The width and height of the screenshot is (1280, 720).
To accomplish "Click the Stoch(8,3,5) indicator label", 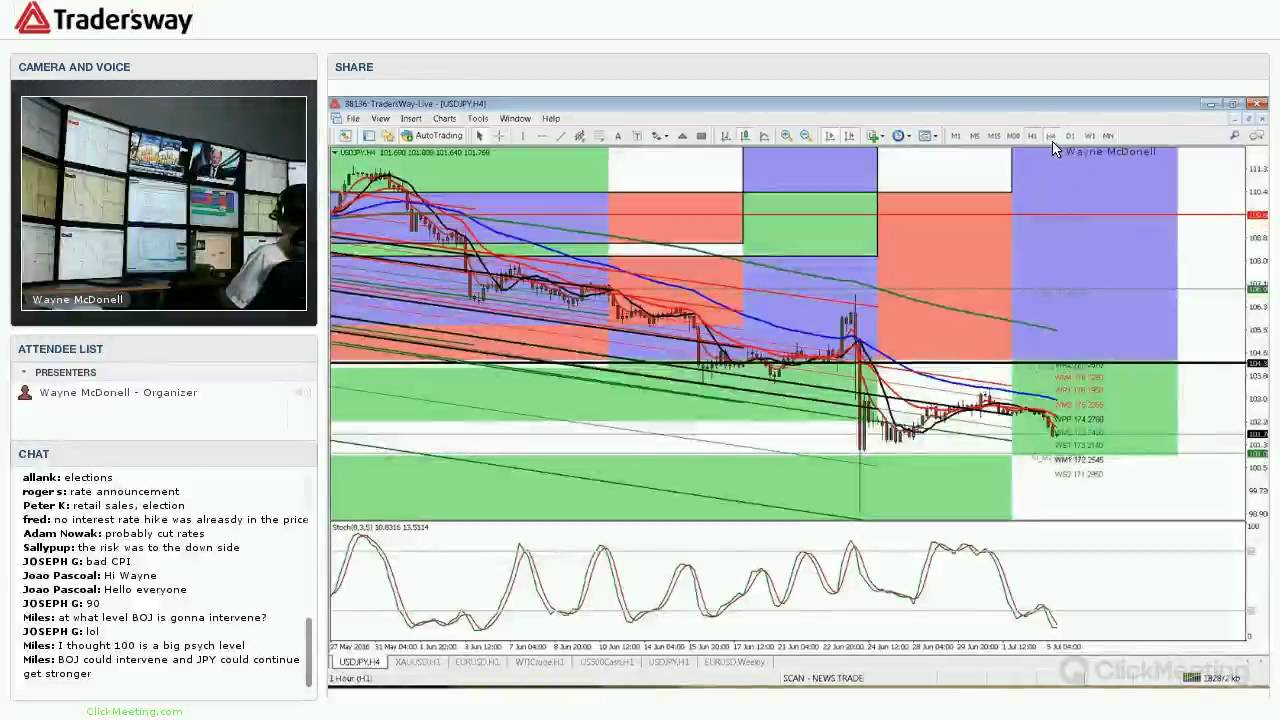I will click(380, 527).
